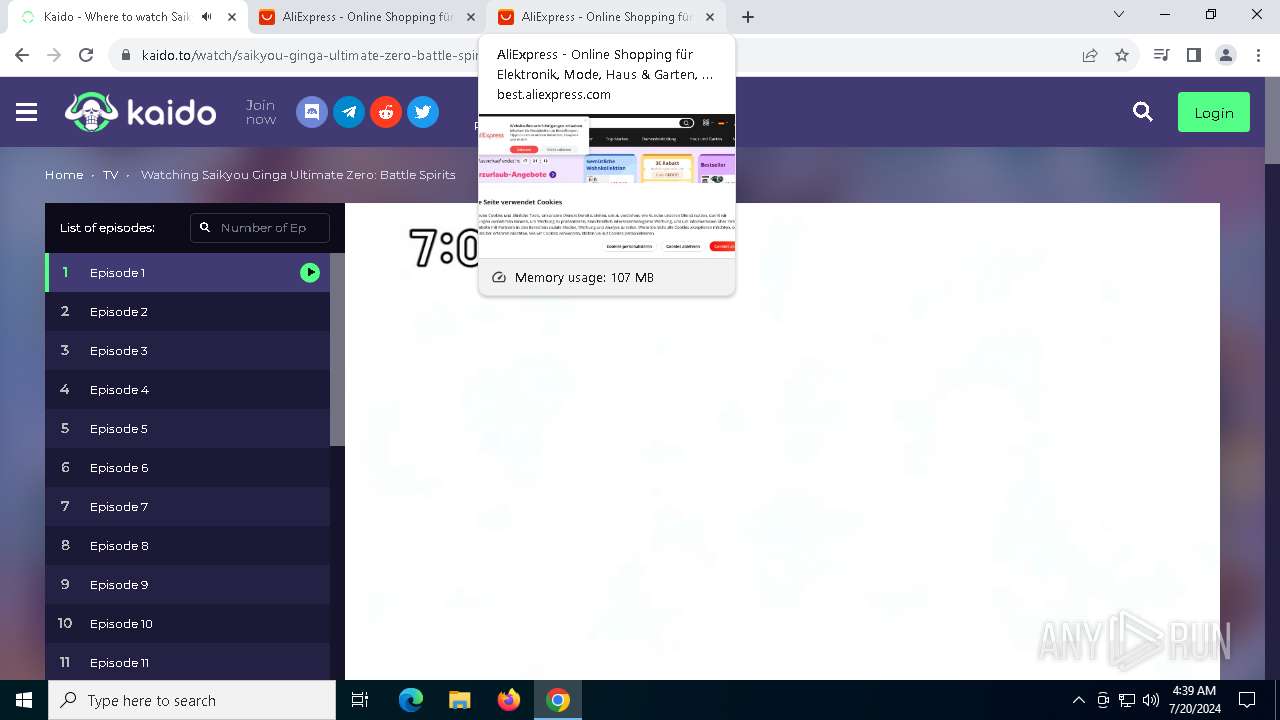Image resolution: width=1280 pixels, height=720 pixels.
Task: Open the network icon in the system tray
Action: [1127, 700]
